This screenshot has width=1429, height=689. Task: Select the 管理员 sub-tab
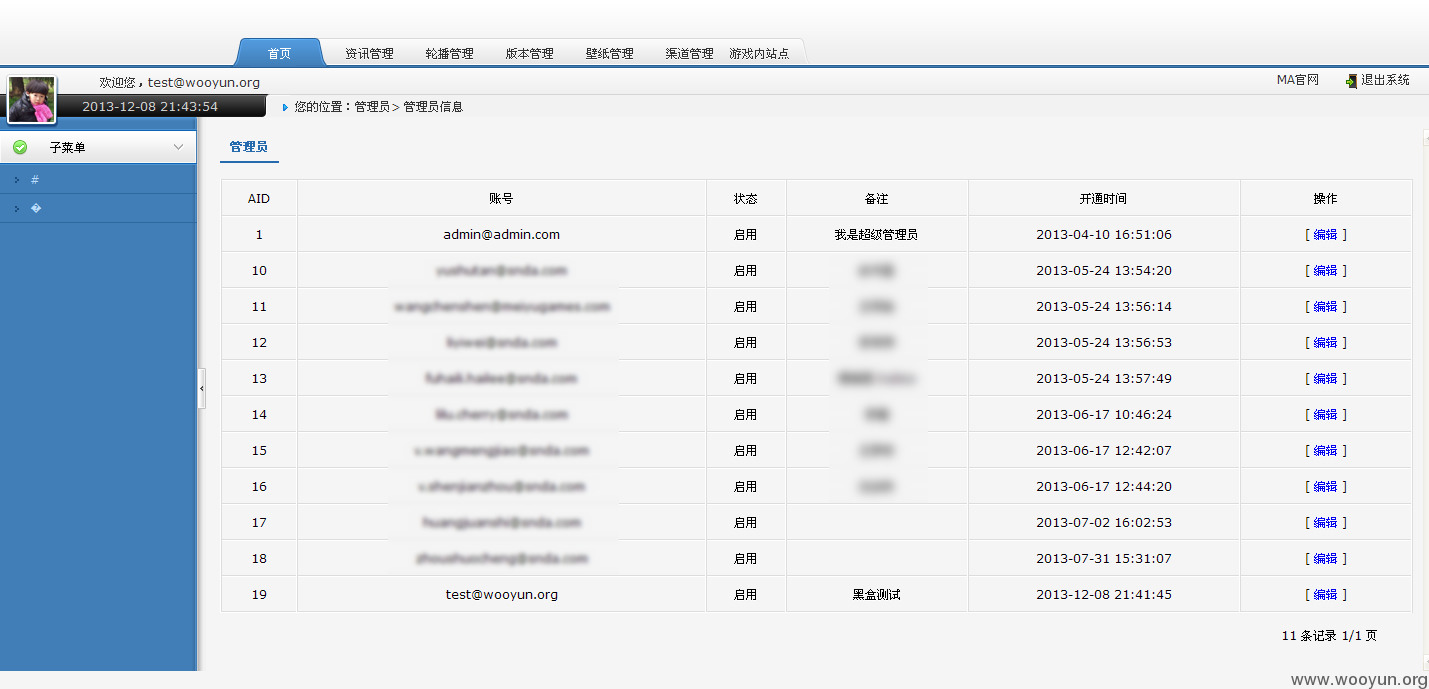pos(249,147)
